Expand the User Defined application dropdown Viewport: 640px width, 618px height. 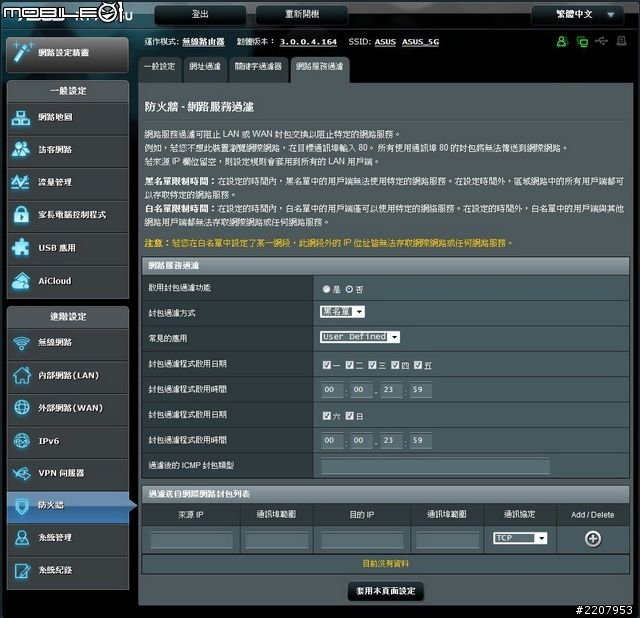[x=360, y=337]
